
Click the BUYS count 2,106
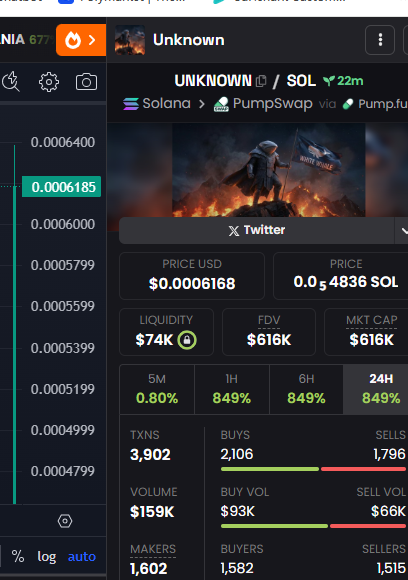(x=237, y=454)
